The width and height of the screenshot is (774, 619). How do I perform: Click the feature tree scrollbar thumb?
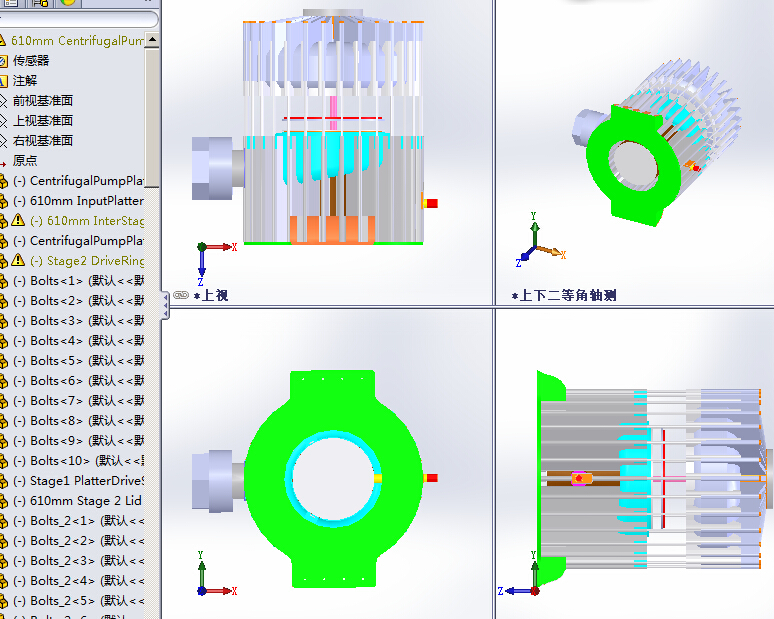pos(153,117)
